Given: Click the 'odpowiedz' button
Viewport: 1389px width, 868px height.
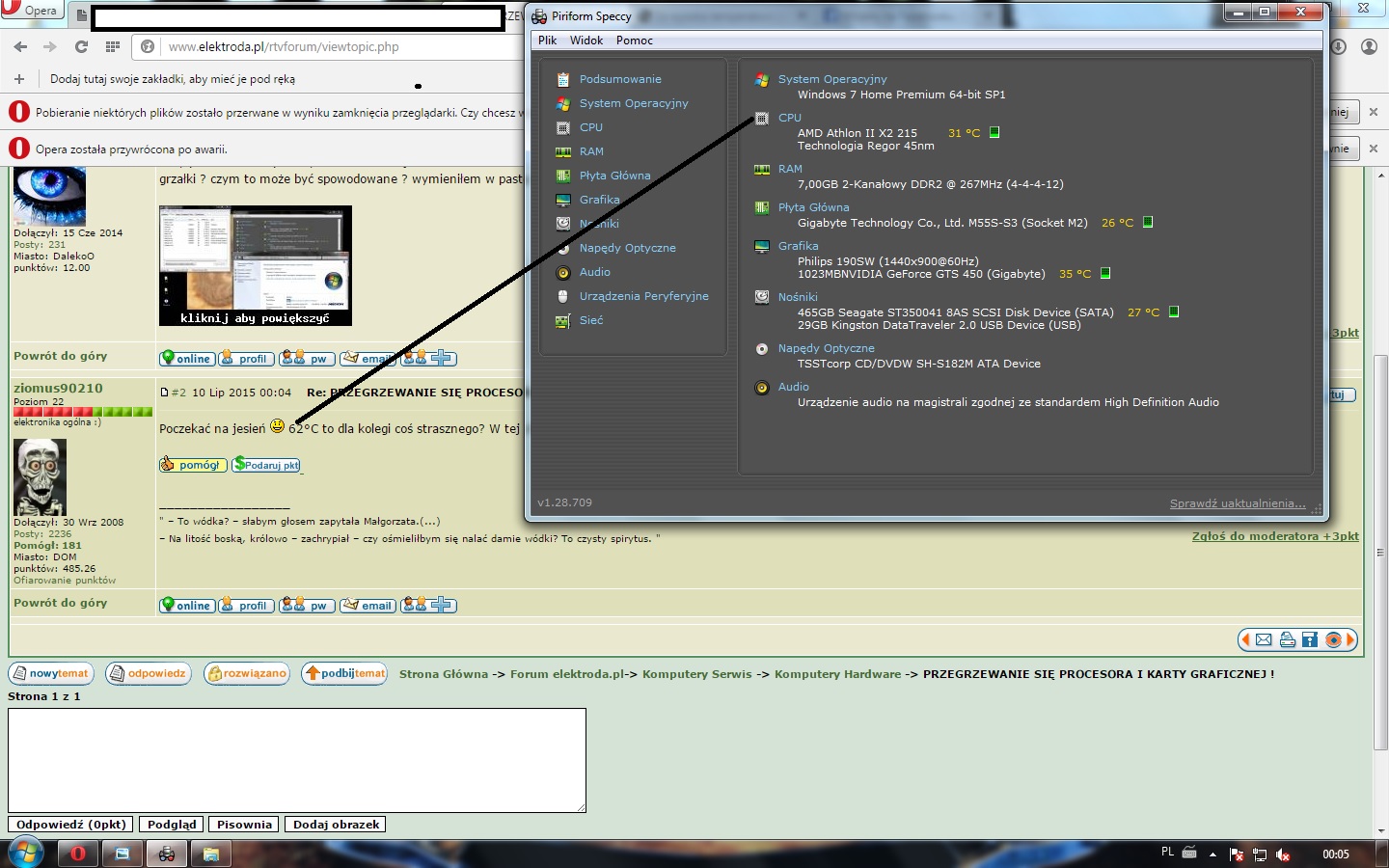Looking at the screenshot, I should click(149, 673).
